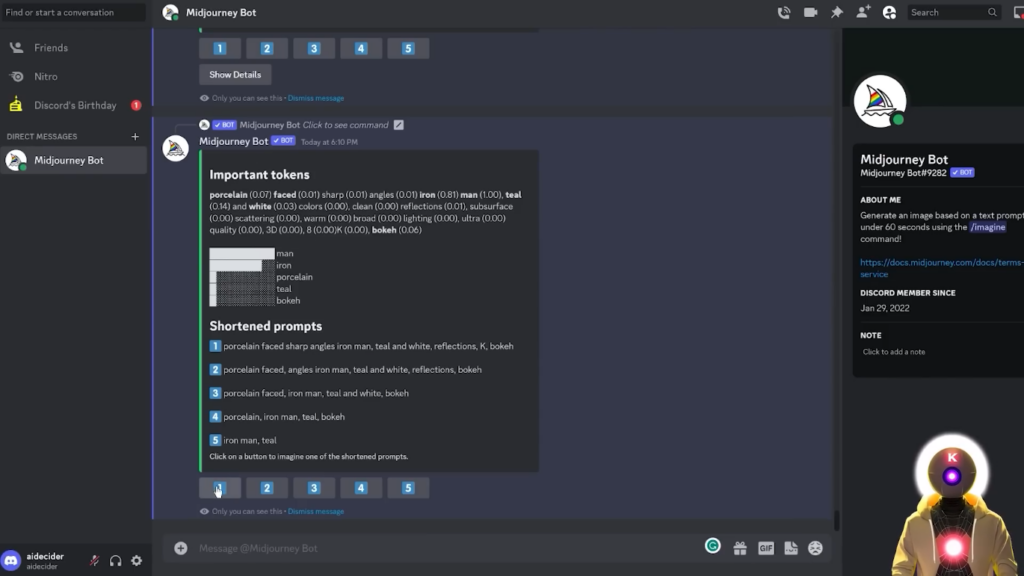Image resolution: width=1024 pixels, height=576 pixels.
Task: Click 'Important tokens' heading
Action: pyautogui.click(x=259, y=174)
